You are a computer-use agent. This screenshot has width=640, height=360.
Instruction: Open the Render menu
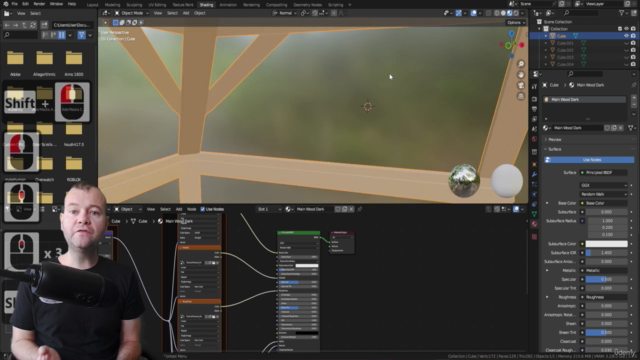pyautogui.click(x=39, y=4)
